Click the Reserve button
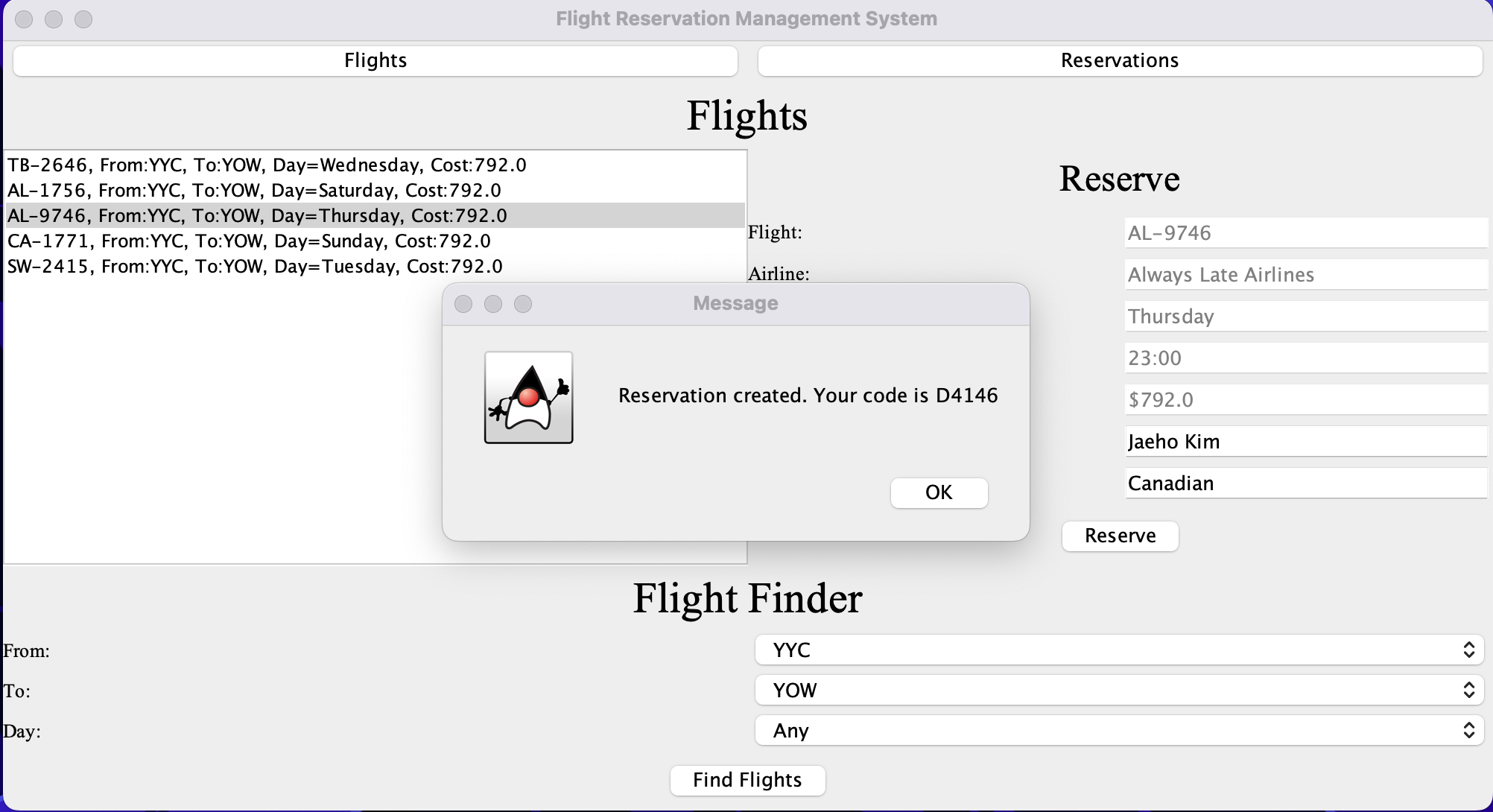This screenshot has width=1493, height=812. [x=1120, y=536]
